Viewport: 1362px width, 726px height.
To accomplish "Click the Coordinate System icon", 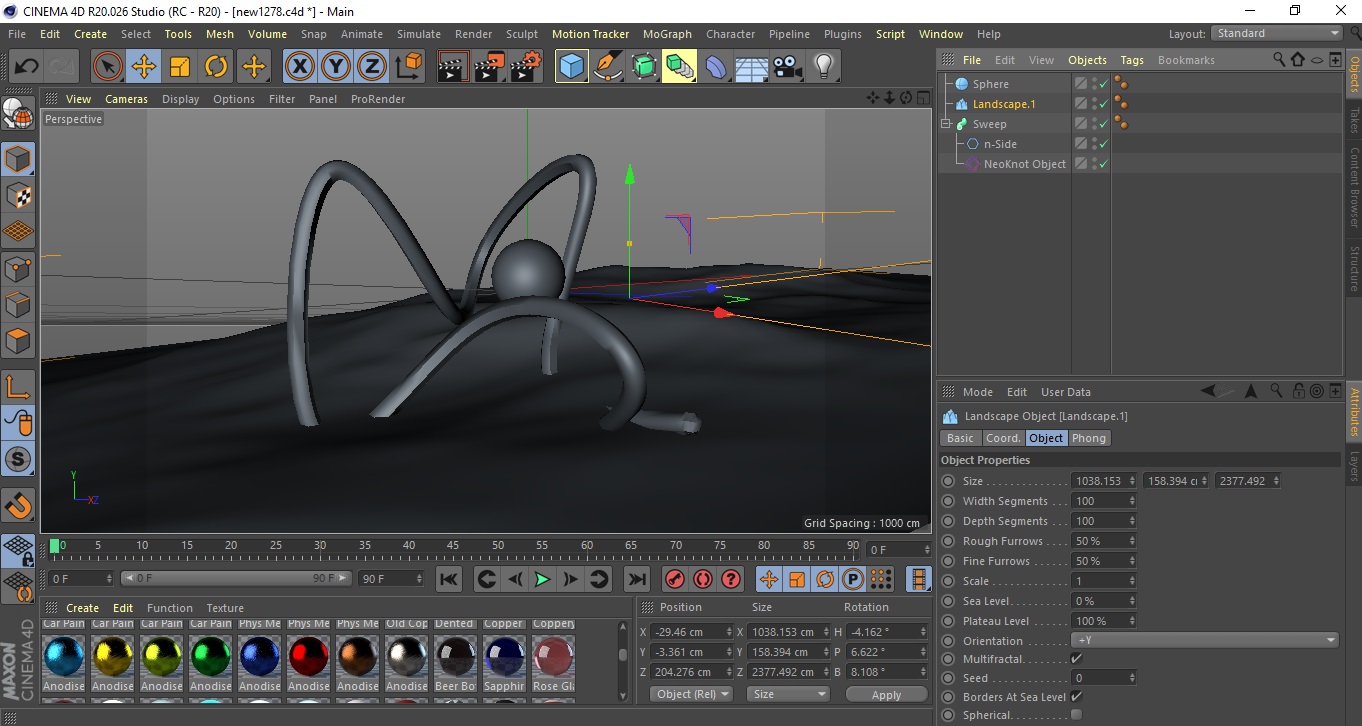I will point(408,67).
